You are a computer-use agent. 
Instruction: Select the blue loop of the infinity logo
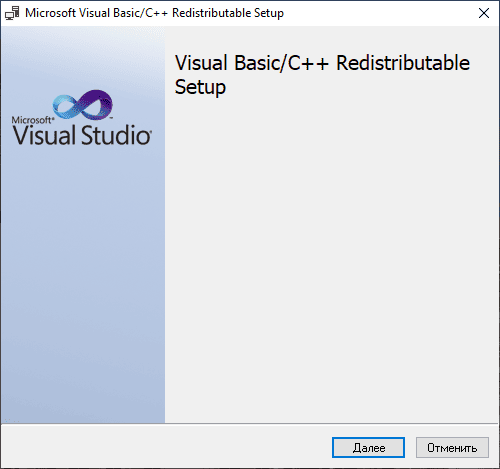[68, 107]
